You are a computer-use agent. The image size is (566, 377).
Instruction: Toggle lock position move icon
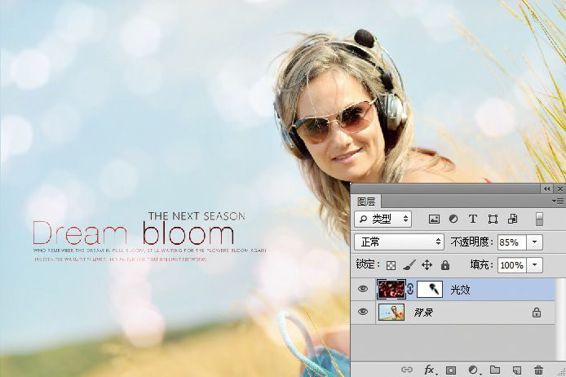pyautogui.click(x=427, y=265)
